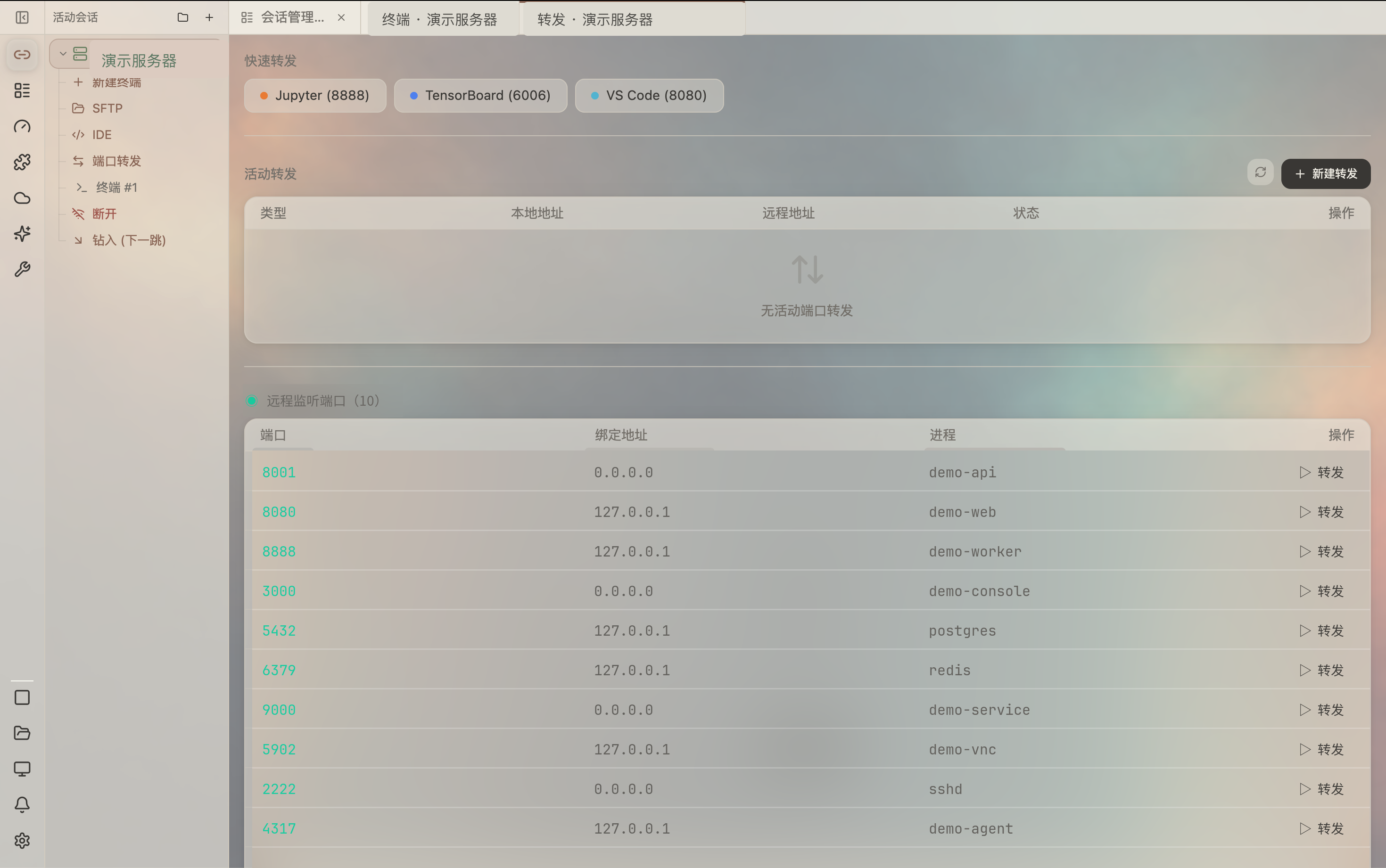This screenshot has width=1386, height=868.
Task: Start Jupyter (8888) quick forward
Action: coord(315,95)
